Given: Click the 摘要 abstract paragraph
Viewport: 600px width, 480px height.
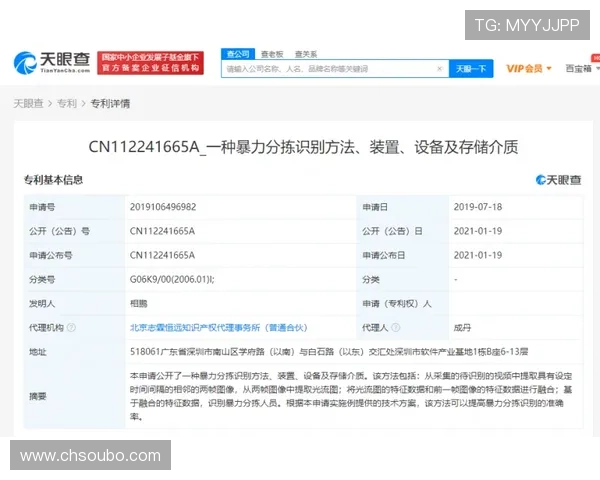Looking at the screenshot, I should 351,396.
